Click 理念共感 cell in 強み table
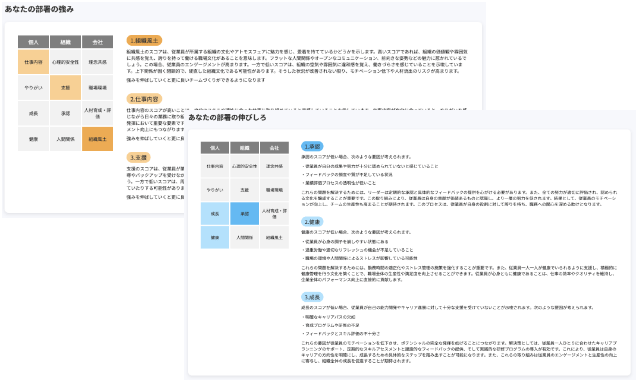 98,62
